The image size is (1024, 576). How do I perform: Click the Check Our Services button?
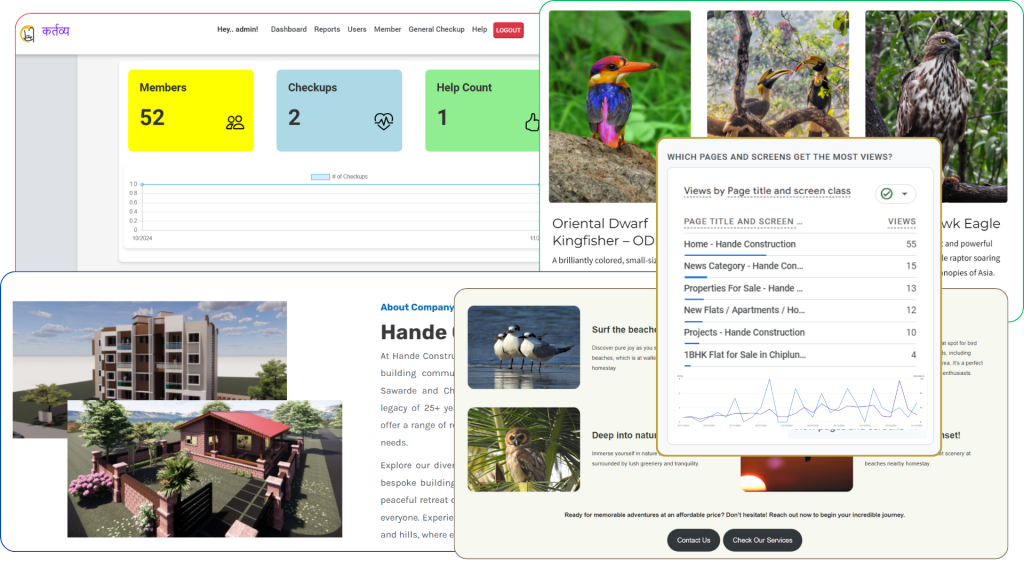763,540
